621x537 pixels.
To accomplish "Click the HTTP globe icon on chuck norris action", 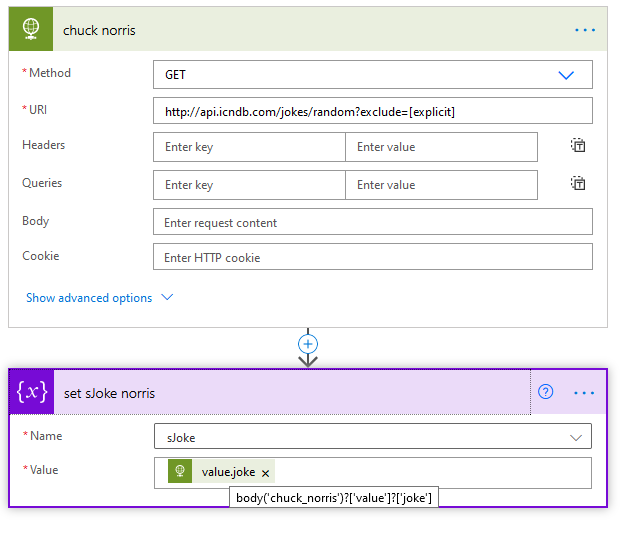I will point(30,29).
